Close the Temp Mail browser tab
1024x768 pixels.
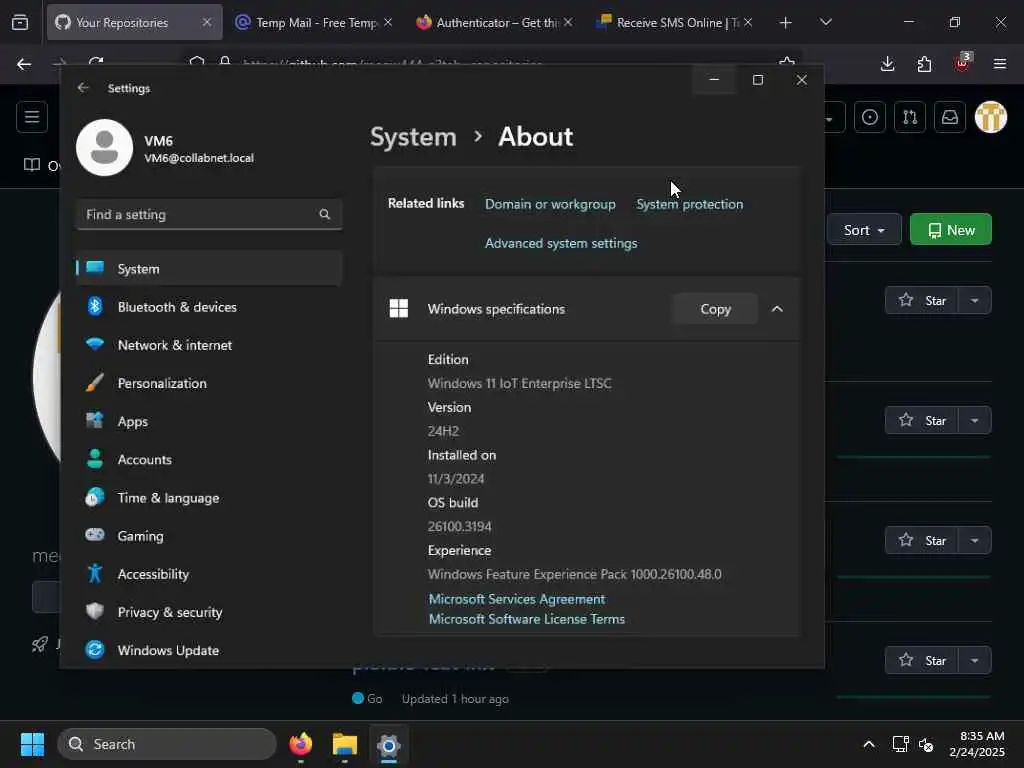click(x=388, y=22)
